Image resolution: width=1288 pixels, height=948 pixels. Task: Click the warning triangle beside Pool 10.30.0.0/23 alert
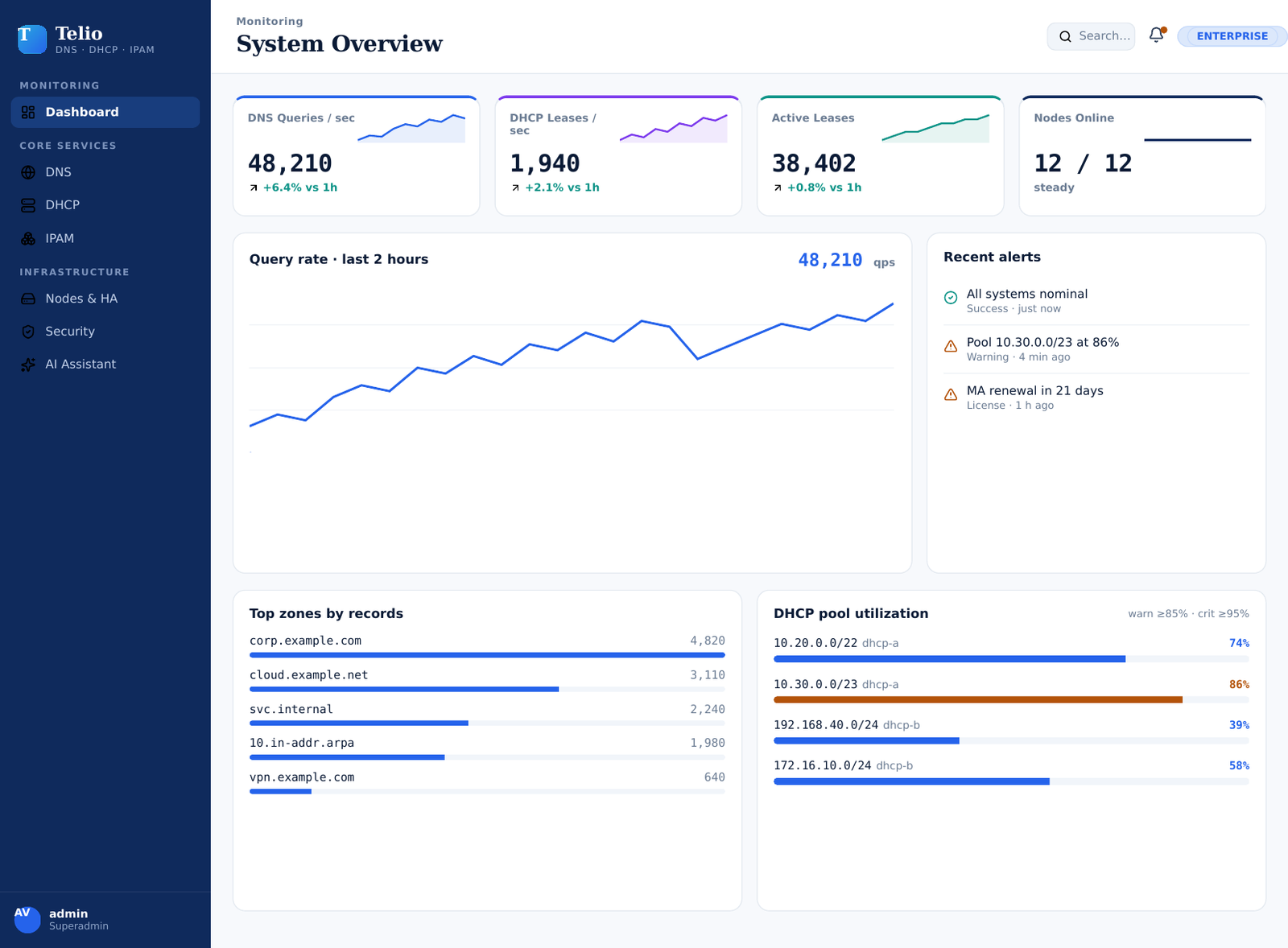click(951, 346)
